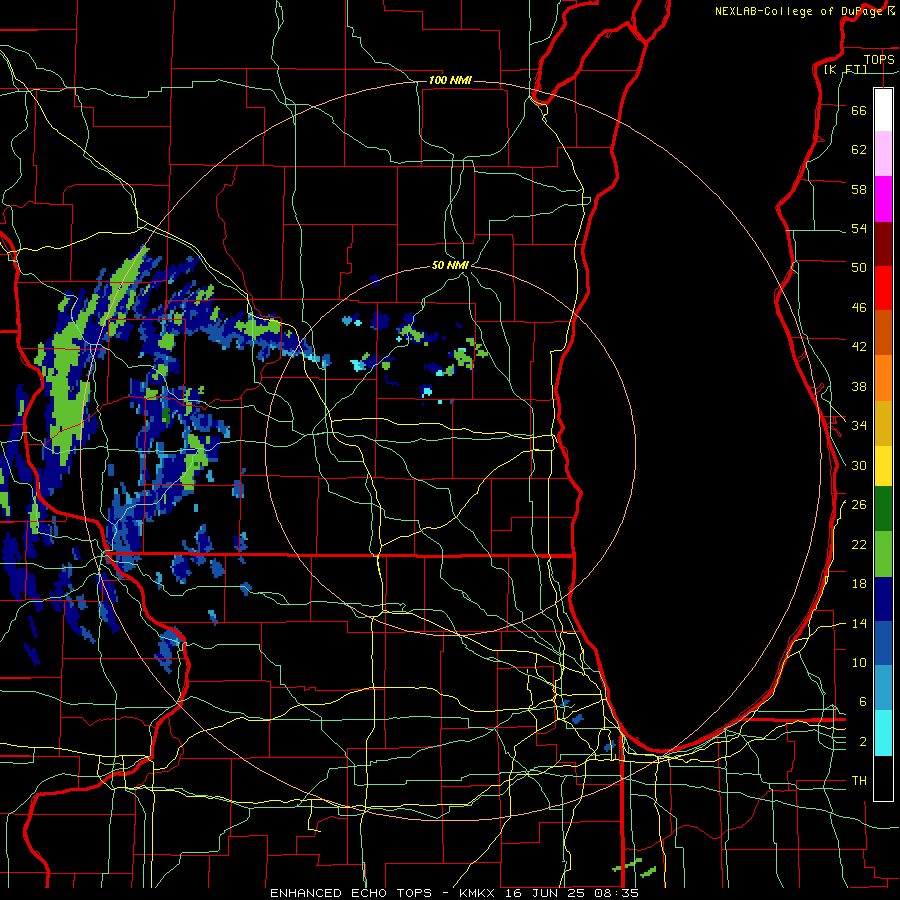Click the 30 legend value
This screenshot has height=900, width=900.
tap(859, 465)
